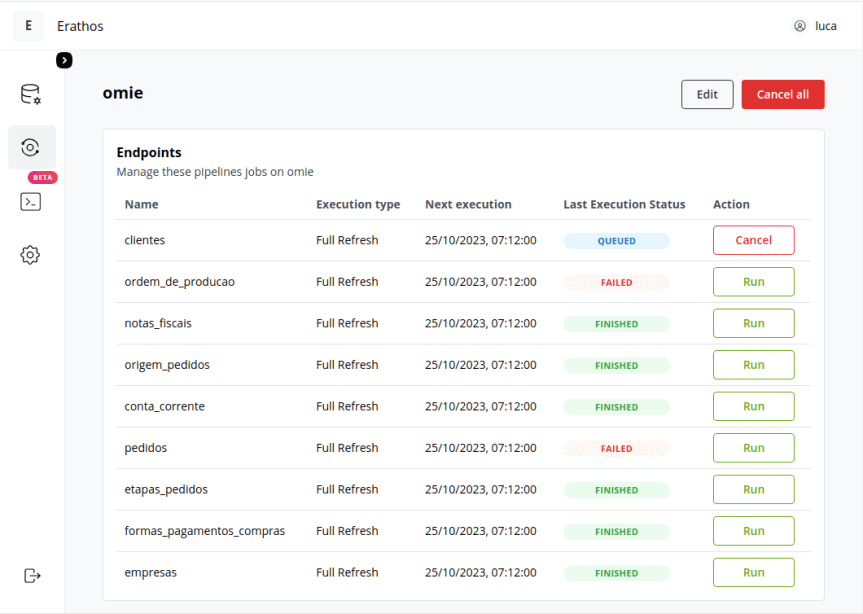This screenshot has width=863, height=614.
Task: Select the etapas_pedidos endpoint name
Action: pyautogui.click(x=166, y=489)
